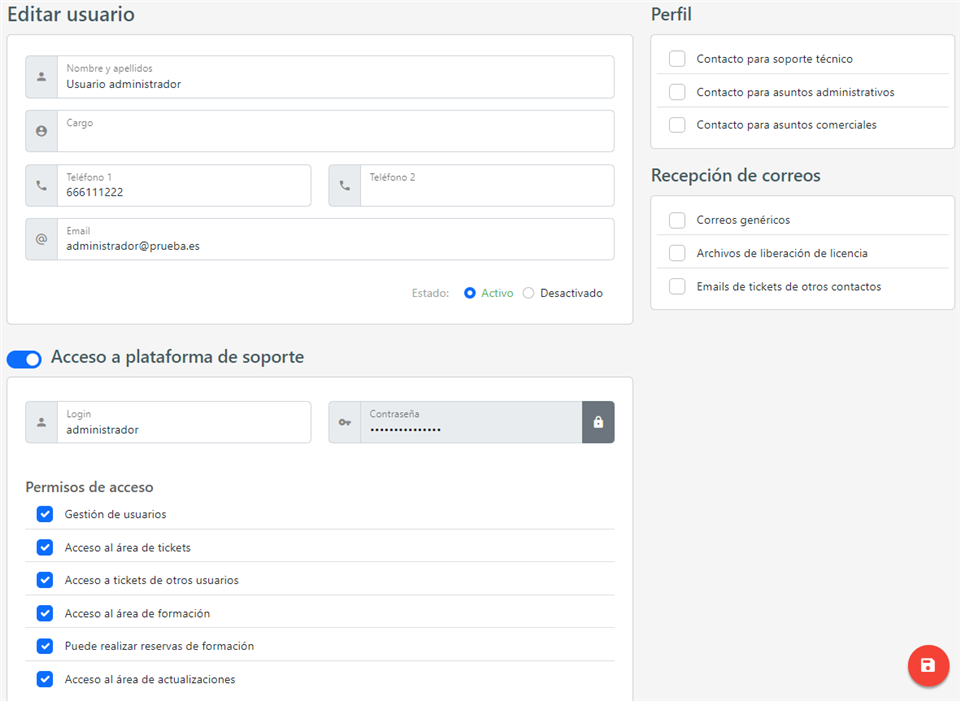Click the lock icon beside Contraseña
The width and height of the screenshot is (960, 701).
598,422
